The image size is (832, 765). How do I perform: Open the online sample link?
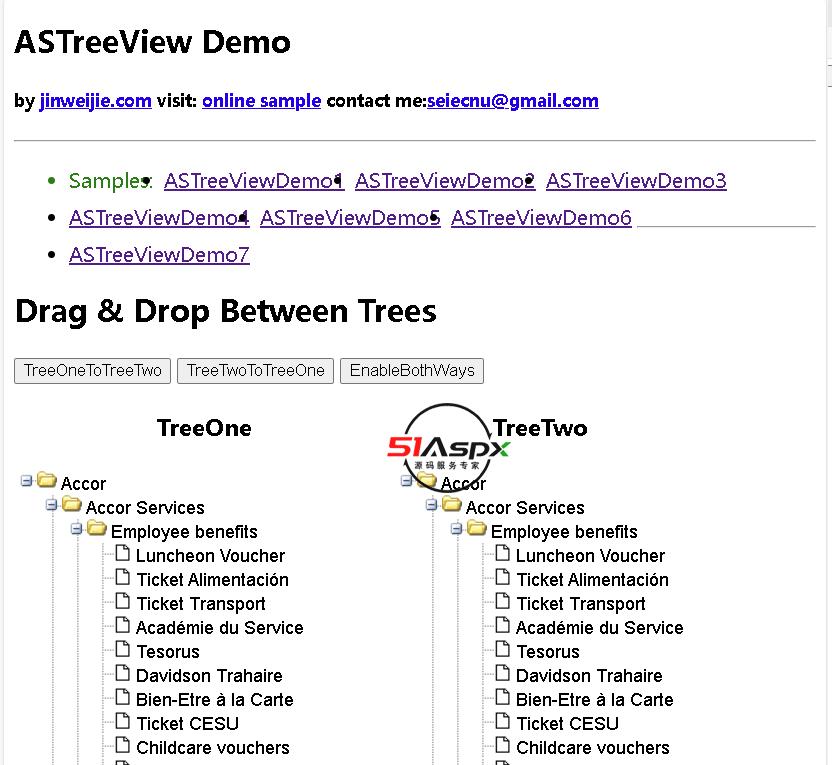(262, 100)
